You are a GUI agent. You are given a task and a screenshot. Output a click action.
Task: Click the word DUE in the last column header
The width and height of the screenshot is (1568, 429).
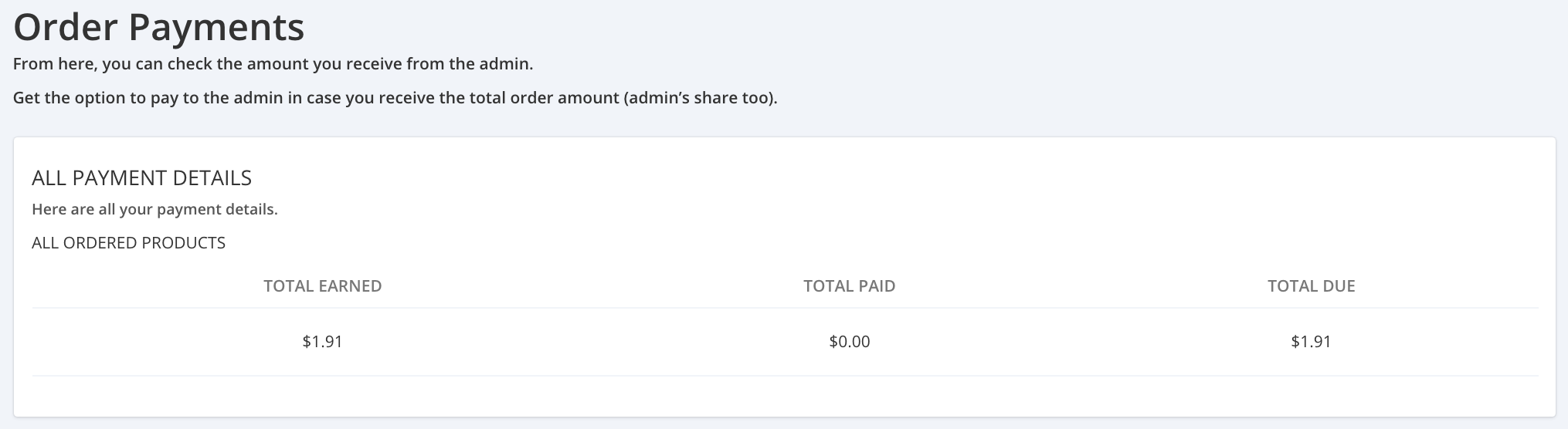tap(1339, 286)
